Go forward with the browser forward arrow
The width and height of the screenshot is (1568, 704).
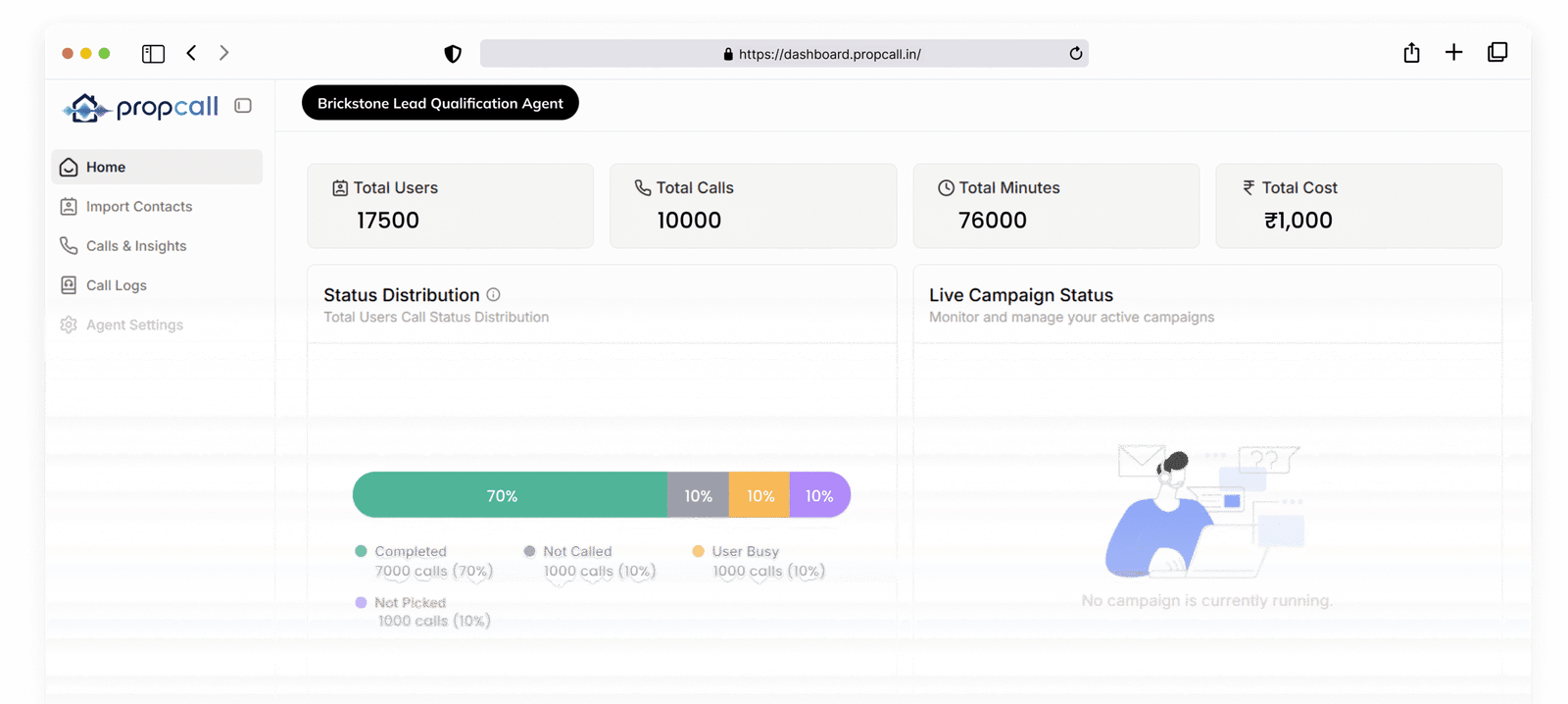224,53
